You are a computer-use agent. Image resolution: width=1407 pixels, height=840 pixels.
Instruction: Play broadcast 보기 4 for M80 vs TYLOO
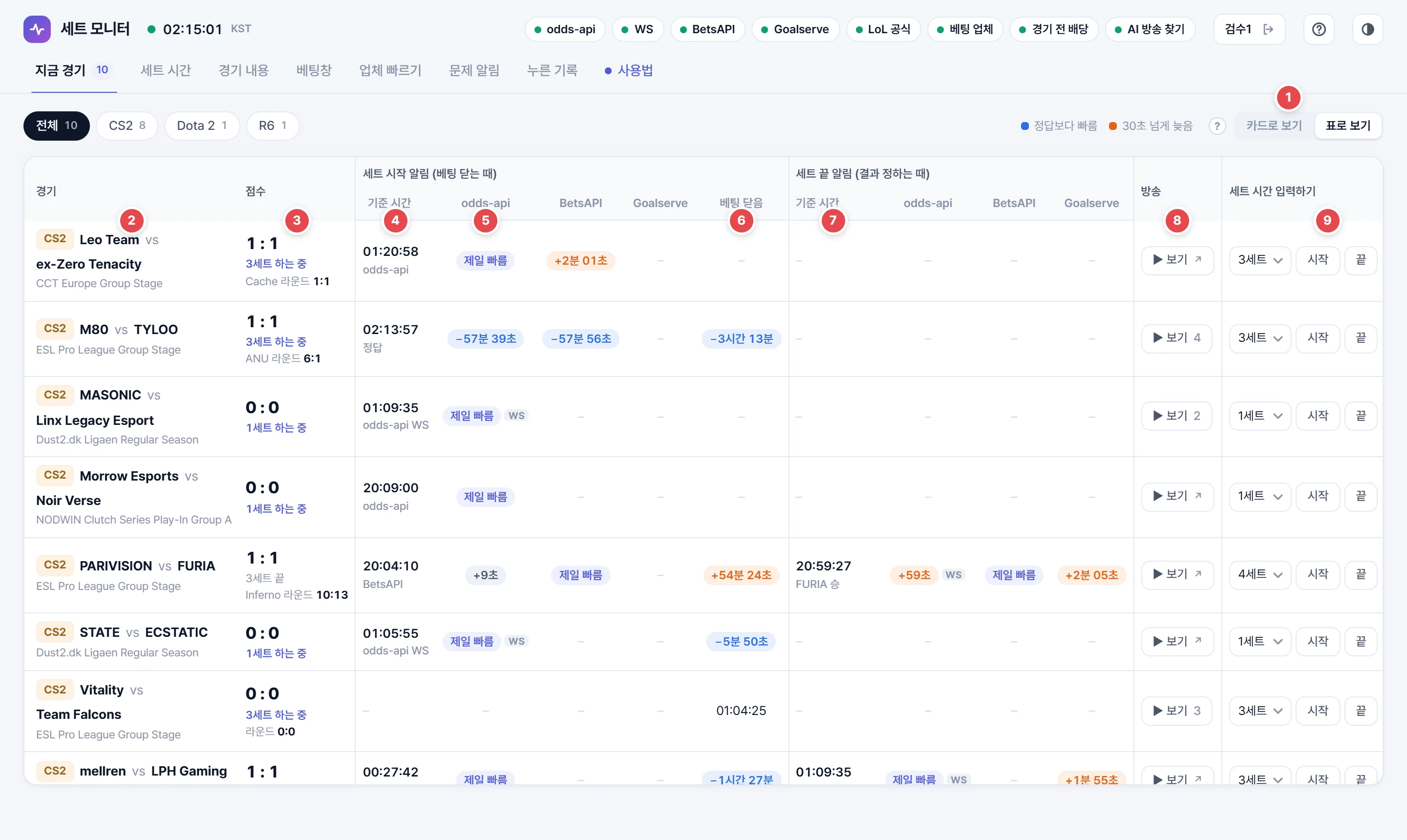[x=1176, y=338]
